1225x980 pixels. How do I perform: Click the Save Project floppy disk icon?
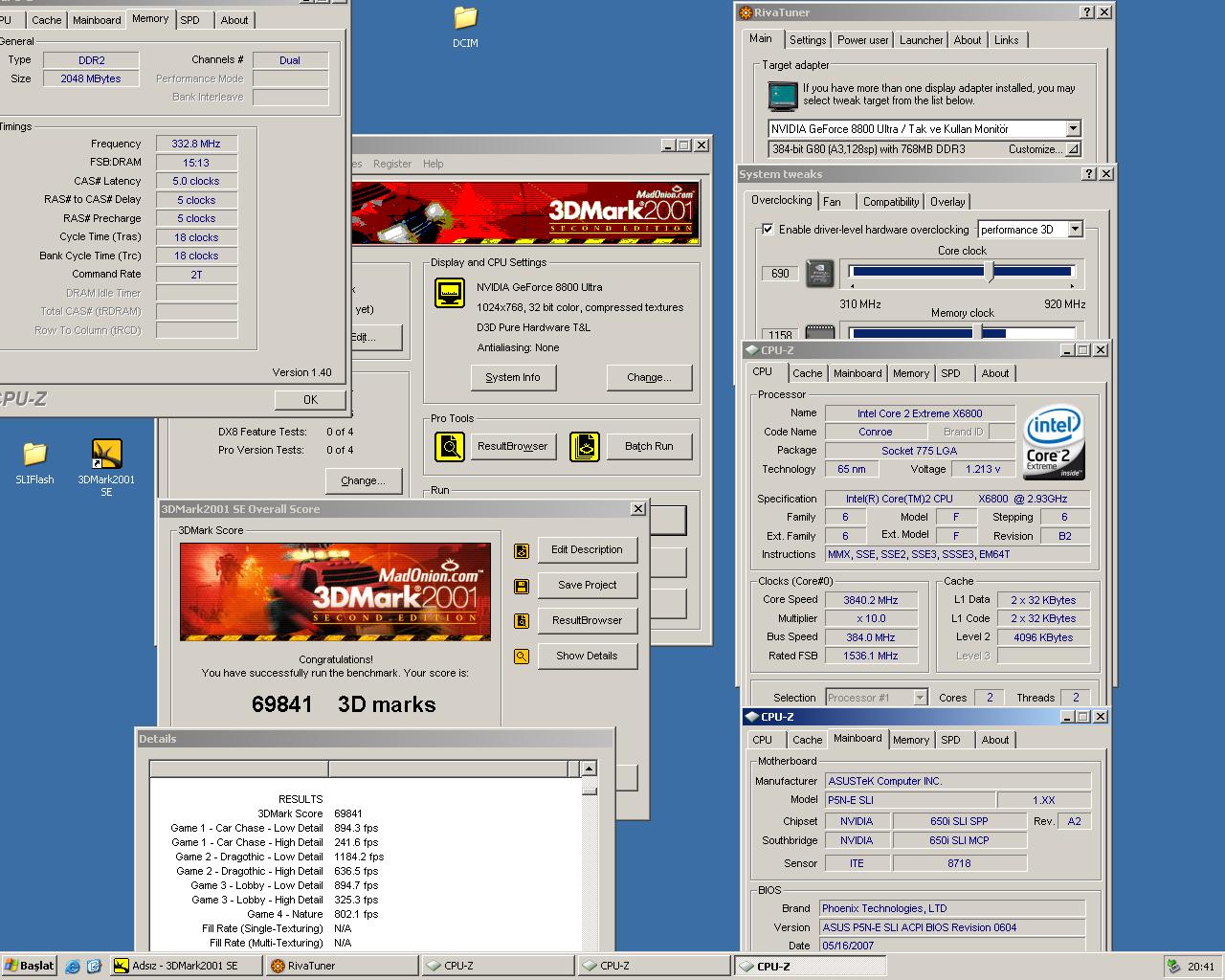pos(522,586)
